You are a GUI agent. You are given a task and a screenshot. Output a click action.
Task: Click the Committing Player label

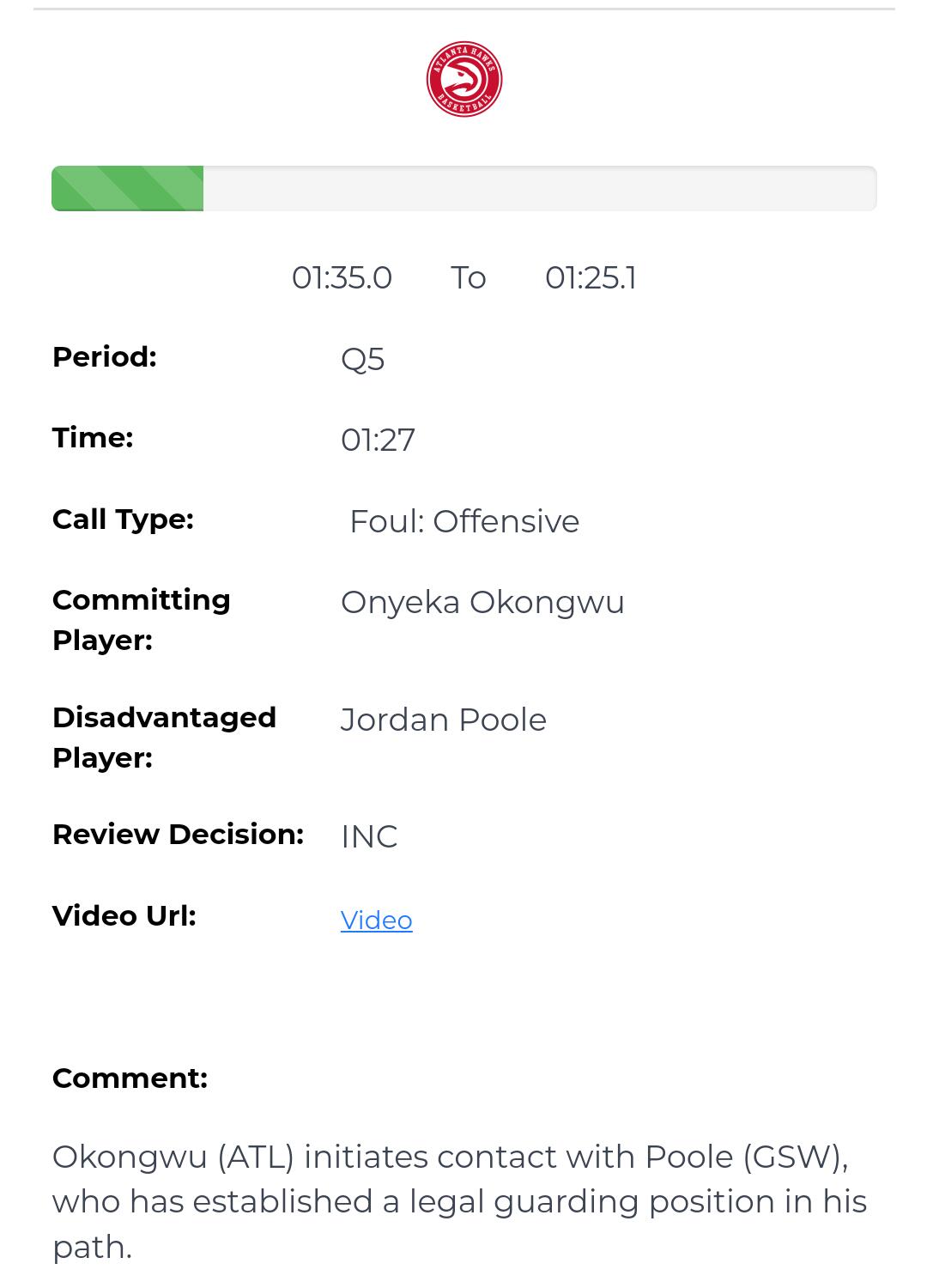point(141,619)
